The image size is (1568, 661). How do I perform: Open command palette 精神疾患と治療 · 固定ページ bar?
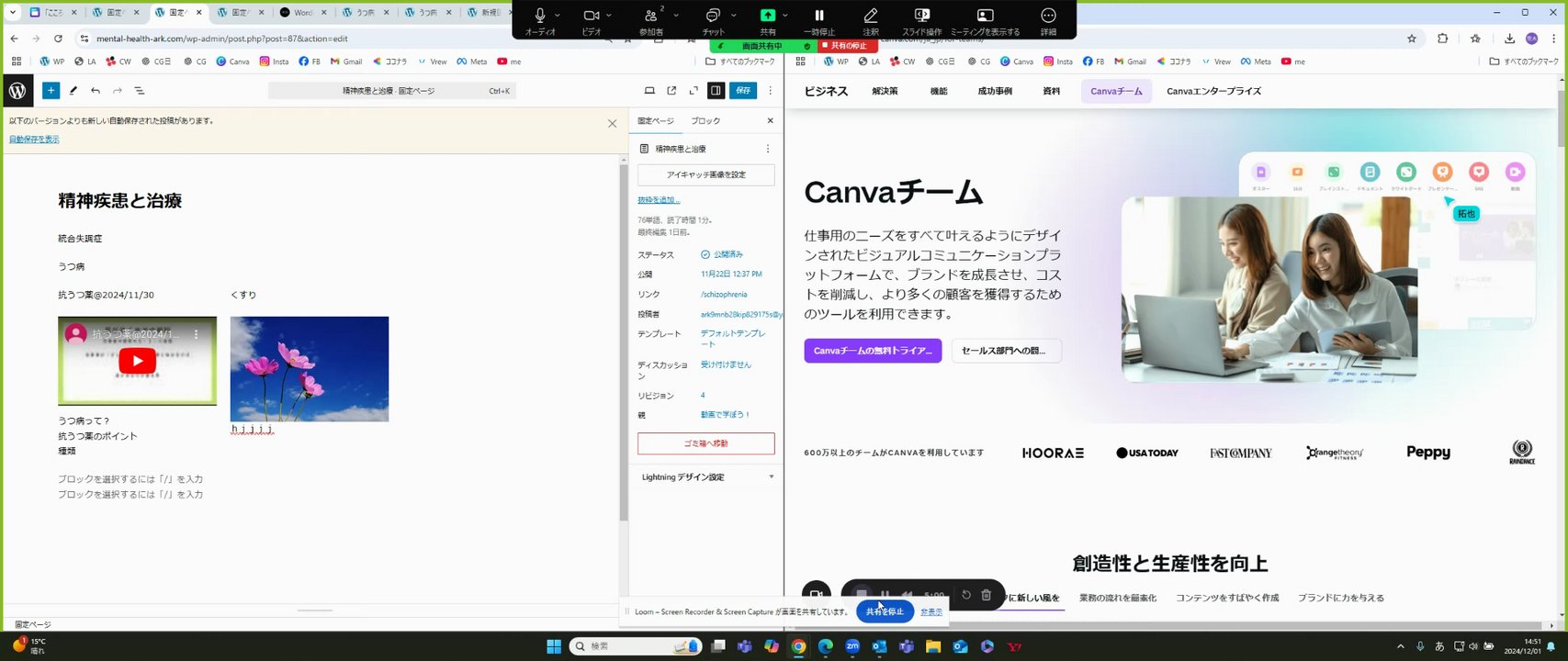tap(392, 91)
